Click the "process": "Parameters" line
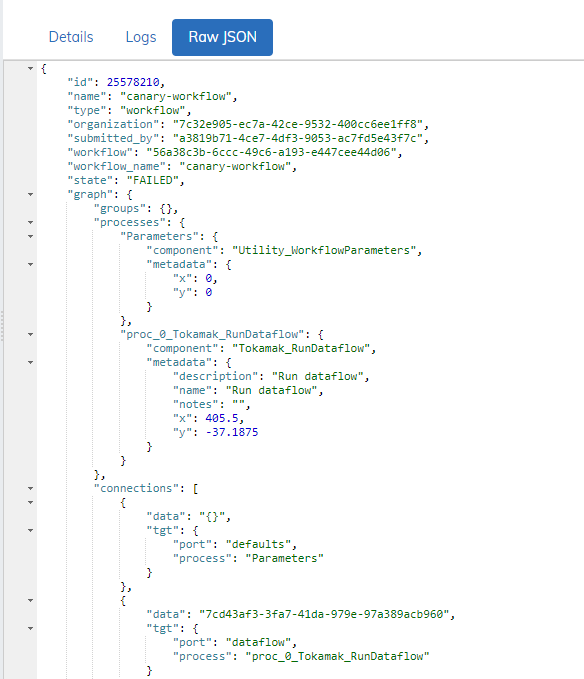Viewport: 584px width, 679px height. 248,558
